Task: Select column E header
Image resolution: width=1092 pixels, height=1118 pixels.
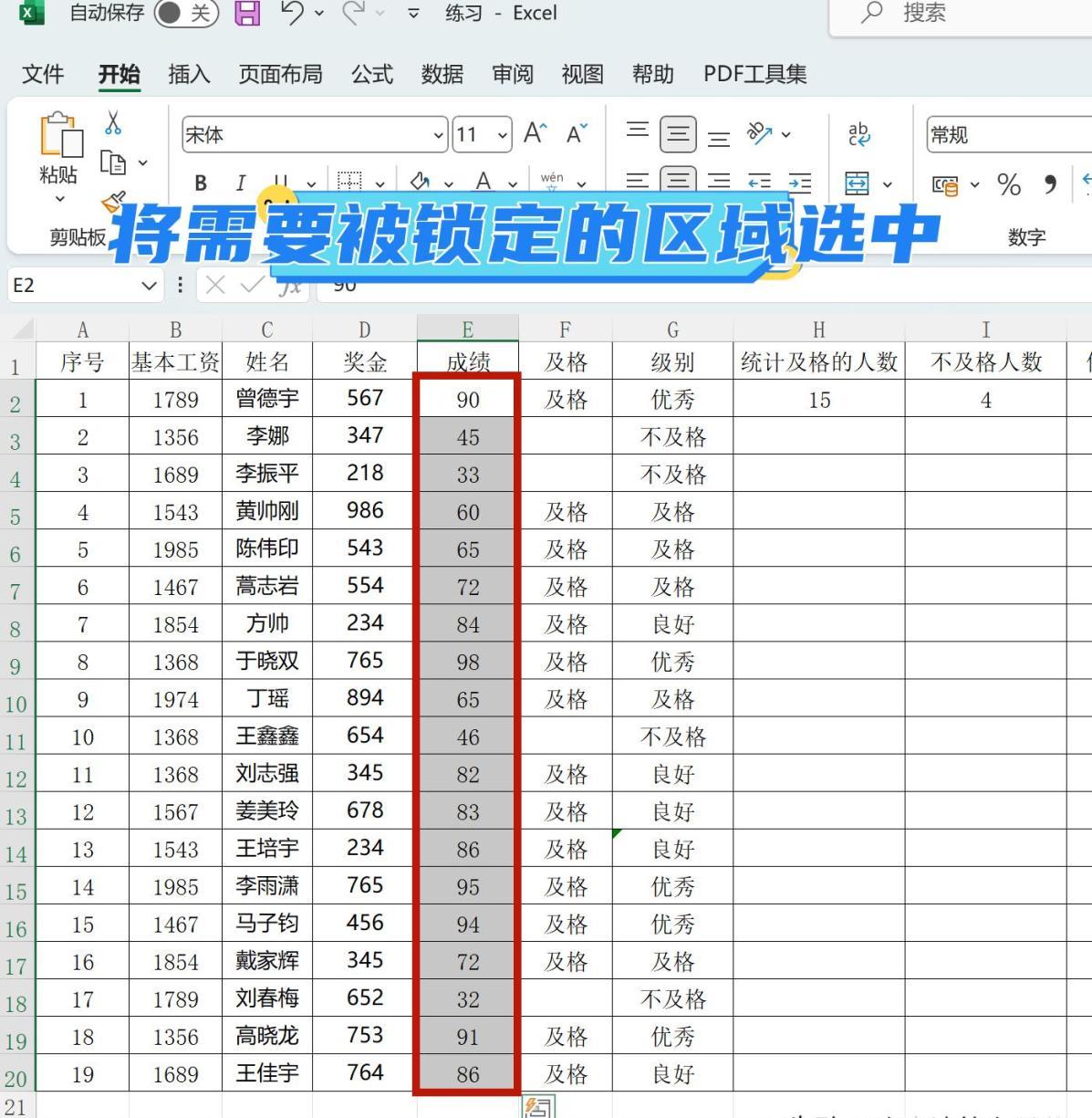Action: click(468, 329)
